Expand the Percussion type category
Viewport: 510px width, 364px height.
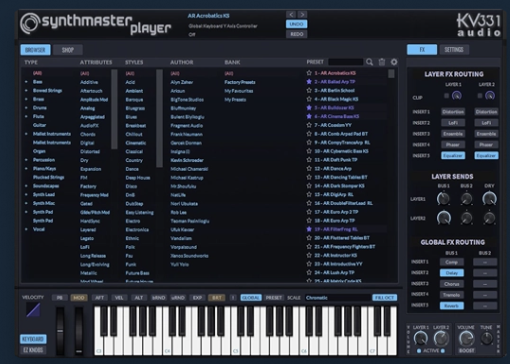click(26, 160)
